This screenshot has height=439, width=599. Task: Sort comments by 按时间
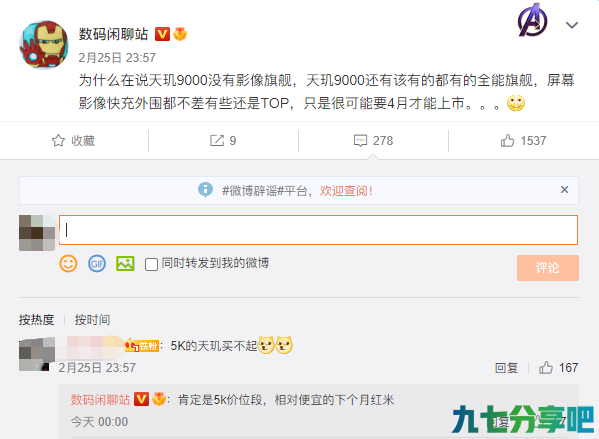[x=92, y=320]
